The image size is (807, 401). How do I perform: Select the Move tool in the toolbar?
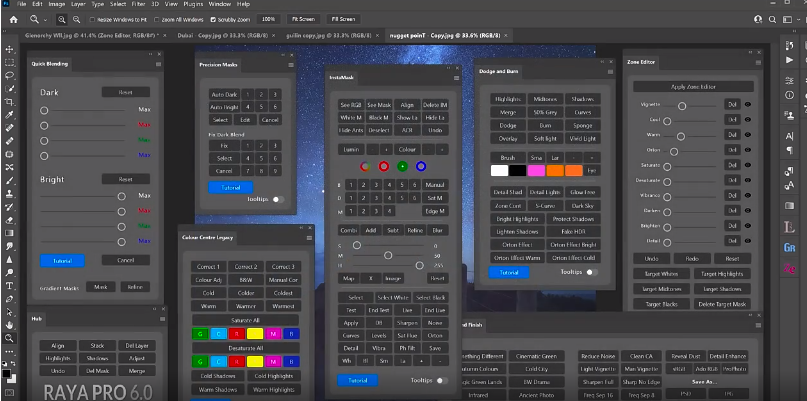pyautogui.click(x=8, y=49)
